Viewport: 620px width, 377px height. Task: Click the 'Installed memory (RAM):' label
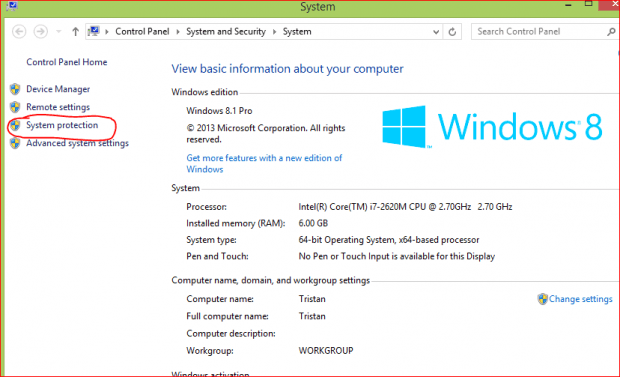point(236,224)
